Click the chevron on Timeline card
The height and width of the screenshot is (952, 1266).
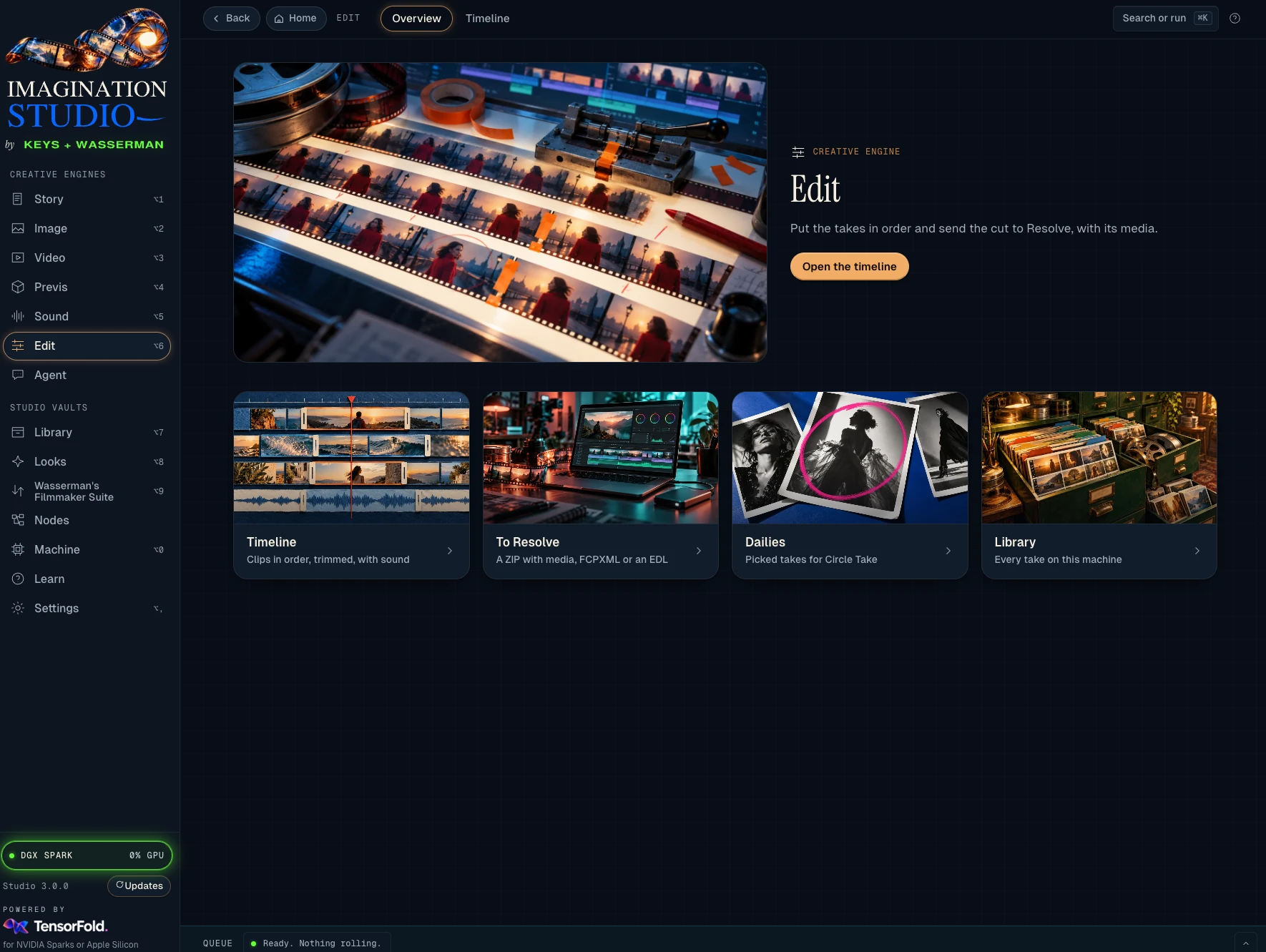pos(450,551)
